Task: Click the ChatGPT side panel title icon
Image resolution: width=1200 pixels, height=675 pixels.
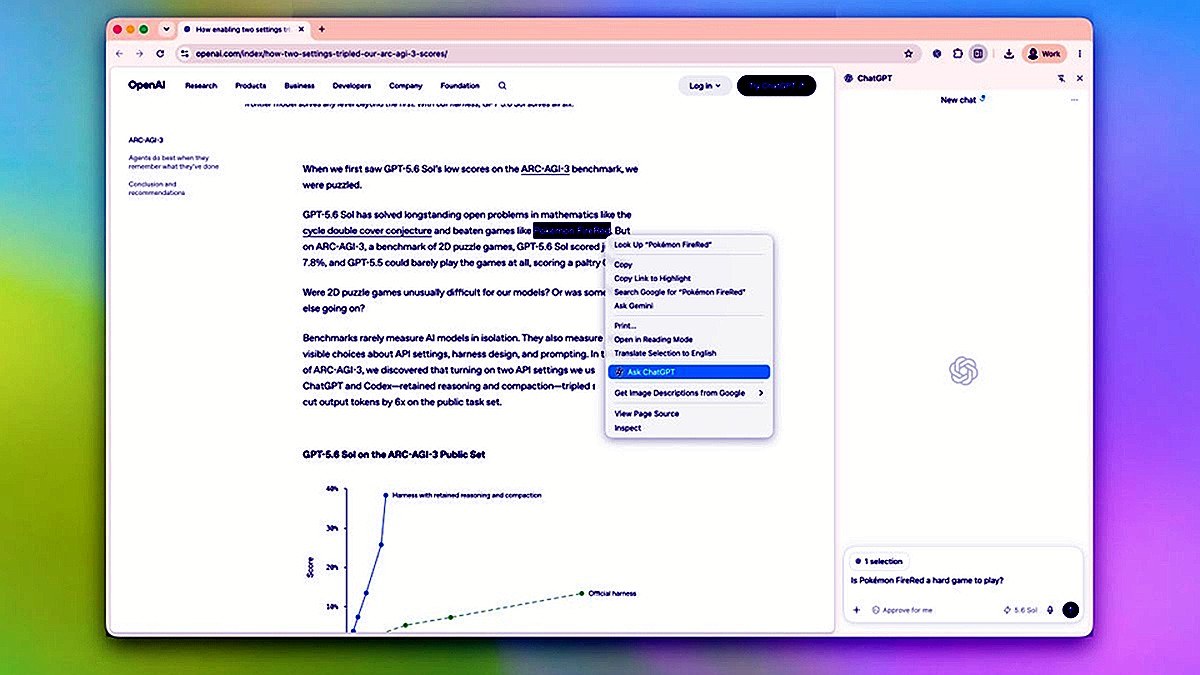Action: tap(849, 78)
